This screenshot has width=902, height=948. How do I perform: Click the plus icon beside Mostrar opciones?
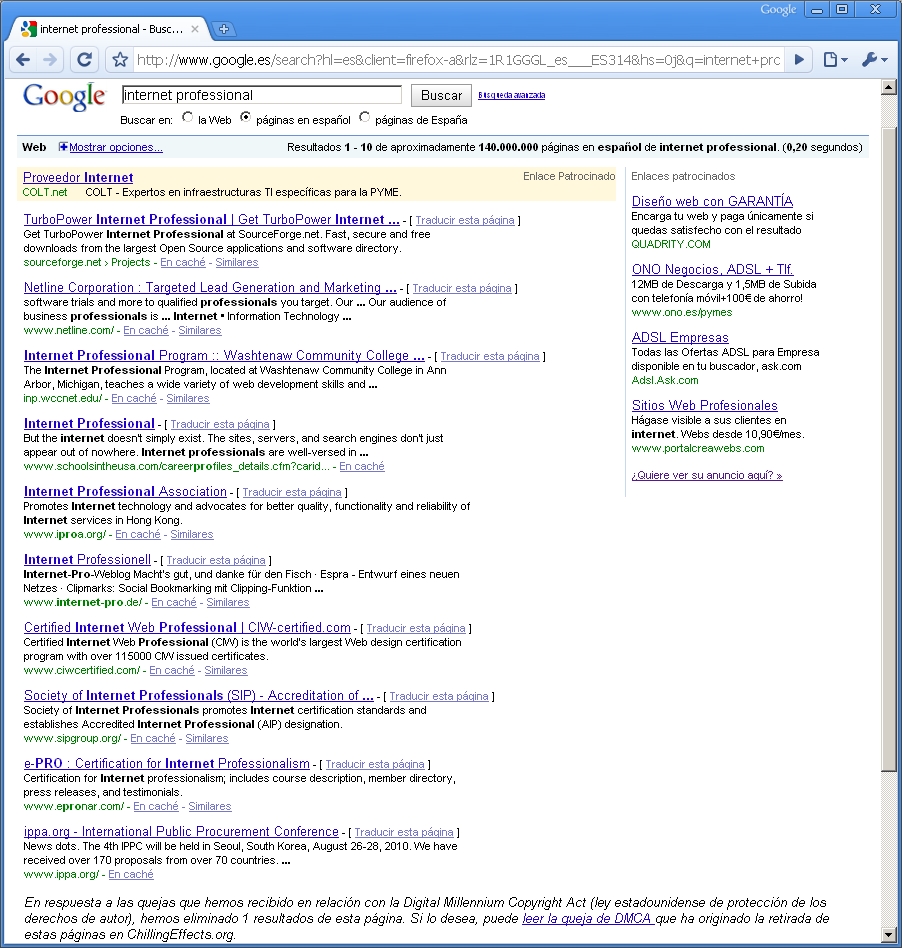(x=63, y=147)
